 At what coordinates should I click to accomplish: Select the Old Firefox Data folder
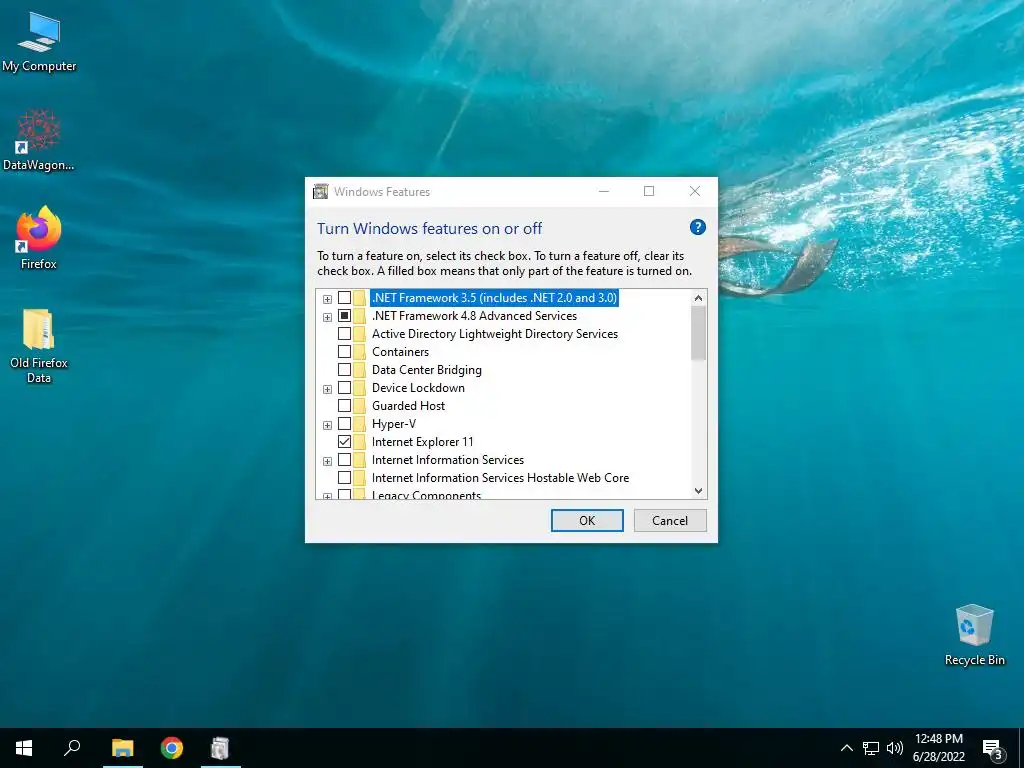pyautogui.click(x=39, y=346)
